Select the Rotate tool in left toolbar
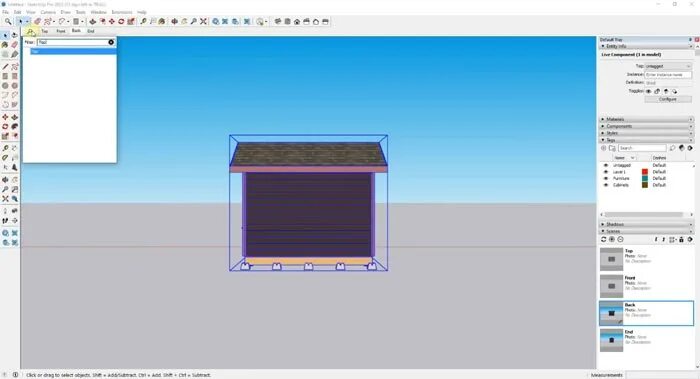Screen dimensions: 700x379 coord(5,126)
